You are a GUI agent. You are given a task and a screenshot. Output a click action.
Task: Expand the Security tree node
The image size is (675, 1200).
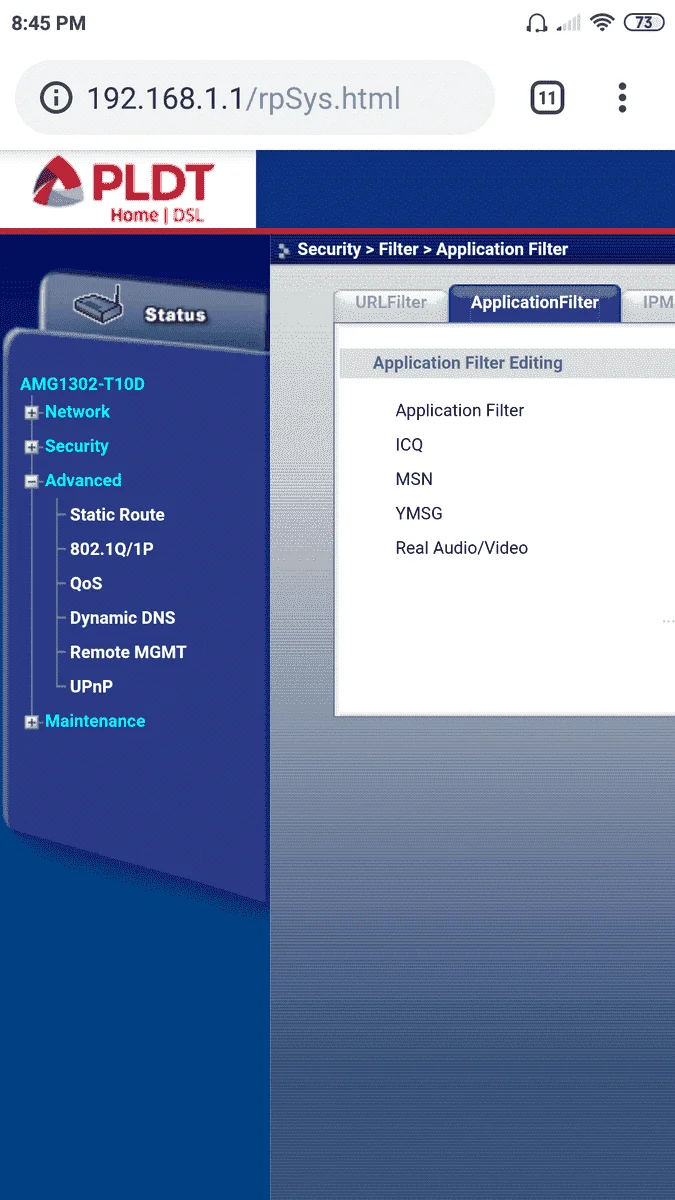point(32,447)
